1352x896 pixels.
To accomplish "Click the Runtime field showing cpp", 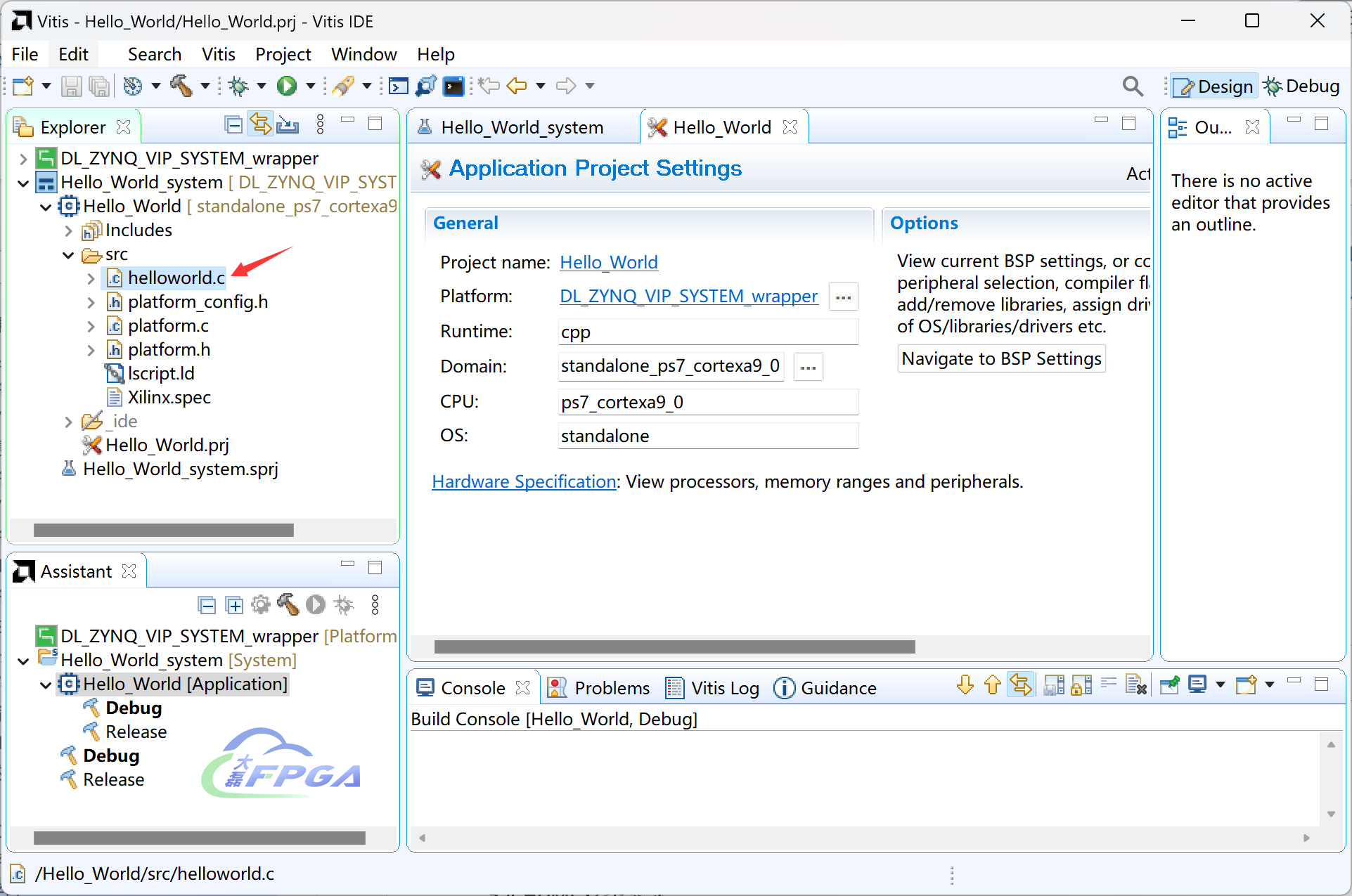I will coord(708,332).
